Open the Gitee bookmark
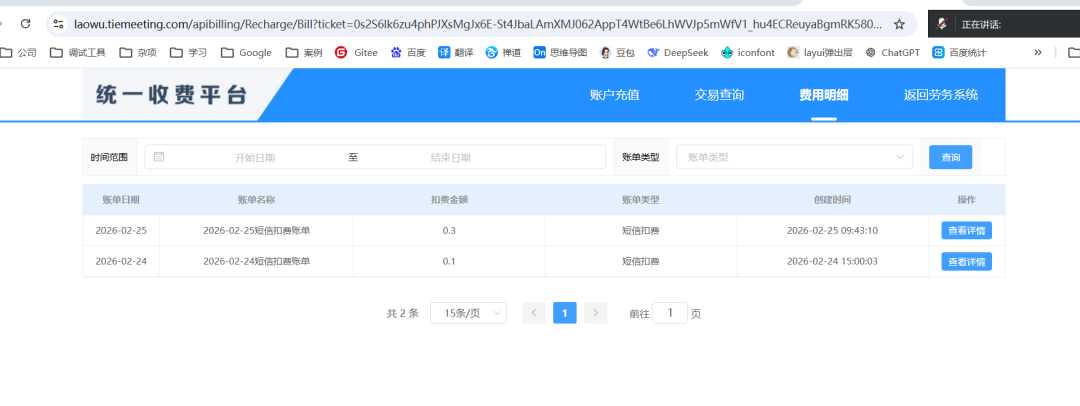This screenshot has height=406, width=1080. coord(357,53)
